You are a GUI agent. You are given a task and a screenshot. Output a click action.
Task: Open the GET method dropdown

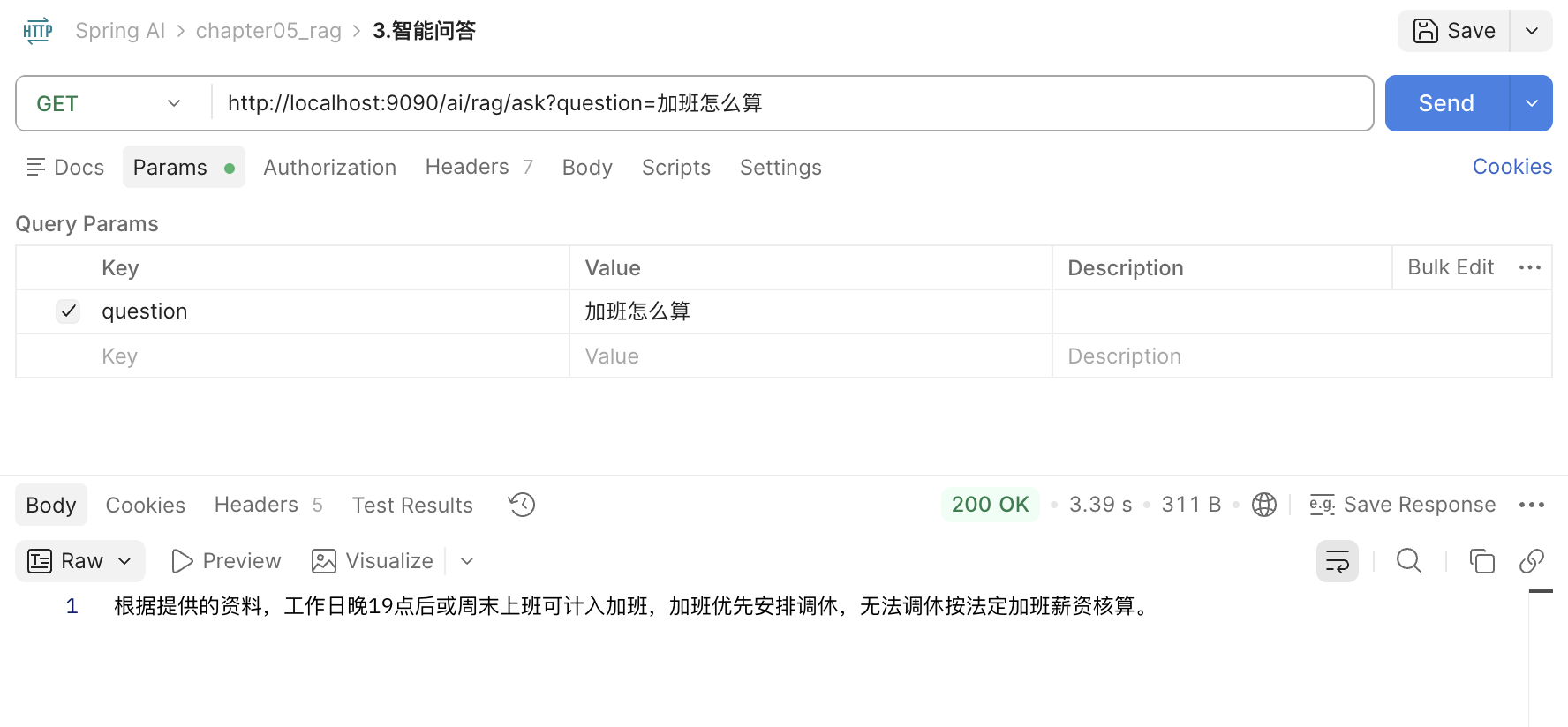point(109,103)
